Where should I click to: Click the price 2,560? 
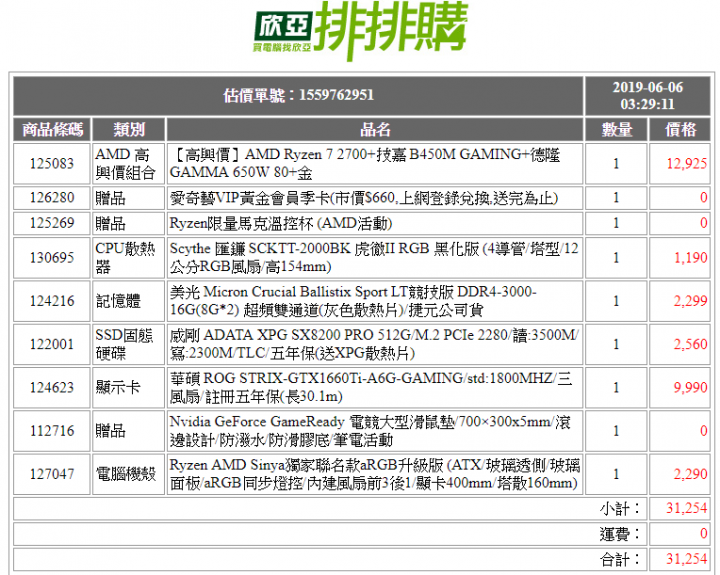(x=690, y=344)
